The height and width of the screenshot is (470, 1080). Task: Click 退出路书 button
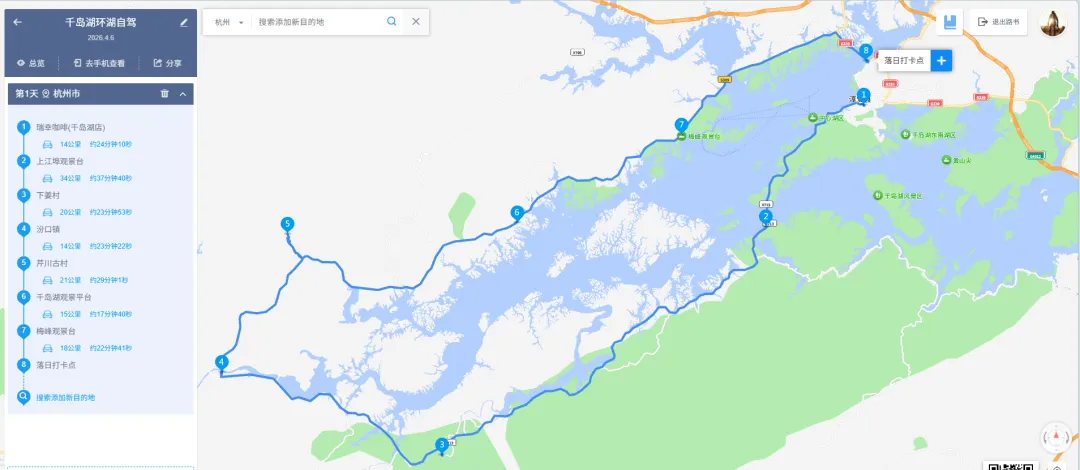(x=998, y=22)
